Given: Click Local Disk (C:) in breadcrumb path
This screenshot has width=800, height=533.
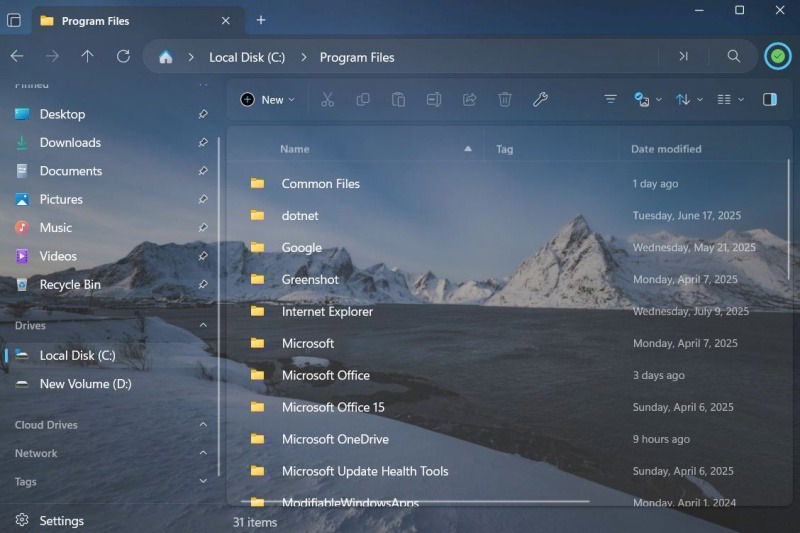Looking at the screenshot, I should (246, 57).
